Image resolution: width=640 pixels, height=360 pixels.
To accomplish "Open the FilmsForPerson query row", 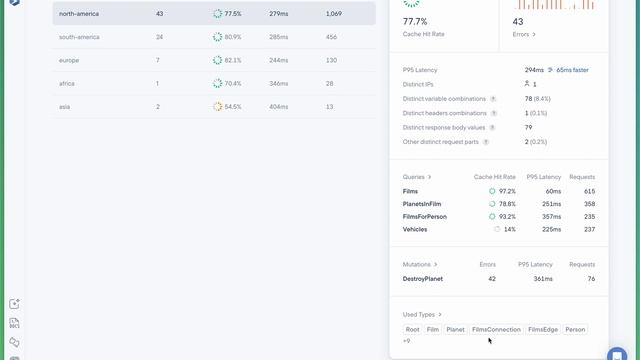I will (x=499, y=216).
